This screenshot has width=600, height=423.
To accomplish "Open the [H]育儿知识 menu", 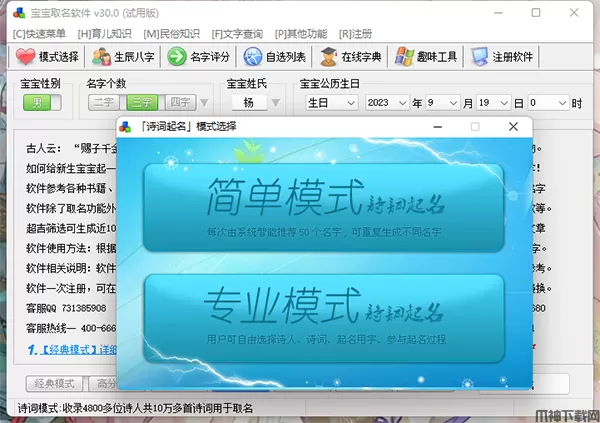I will 104,34.
